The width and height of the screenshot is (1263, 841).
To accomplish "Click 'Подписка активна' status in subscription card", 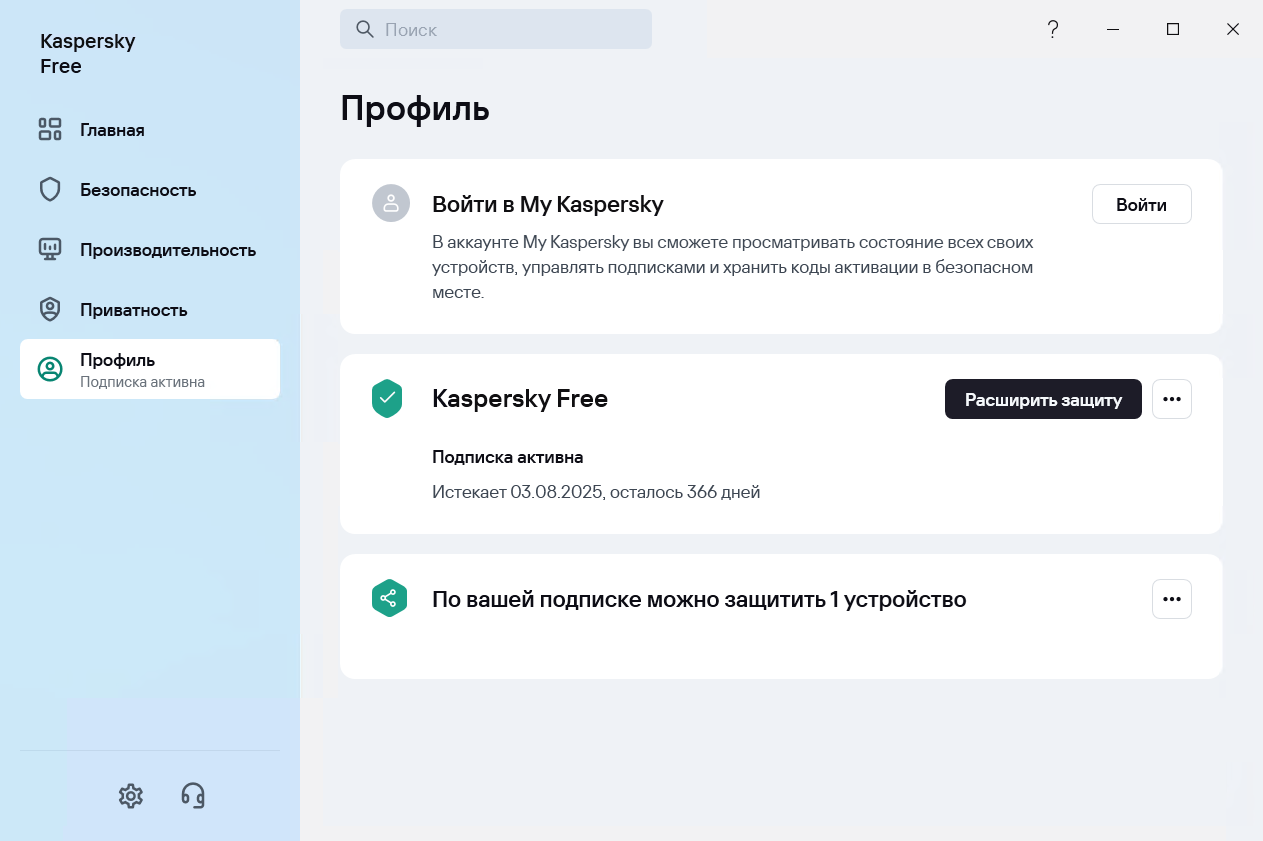I will (x=508, y=457).
